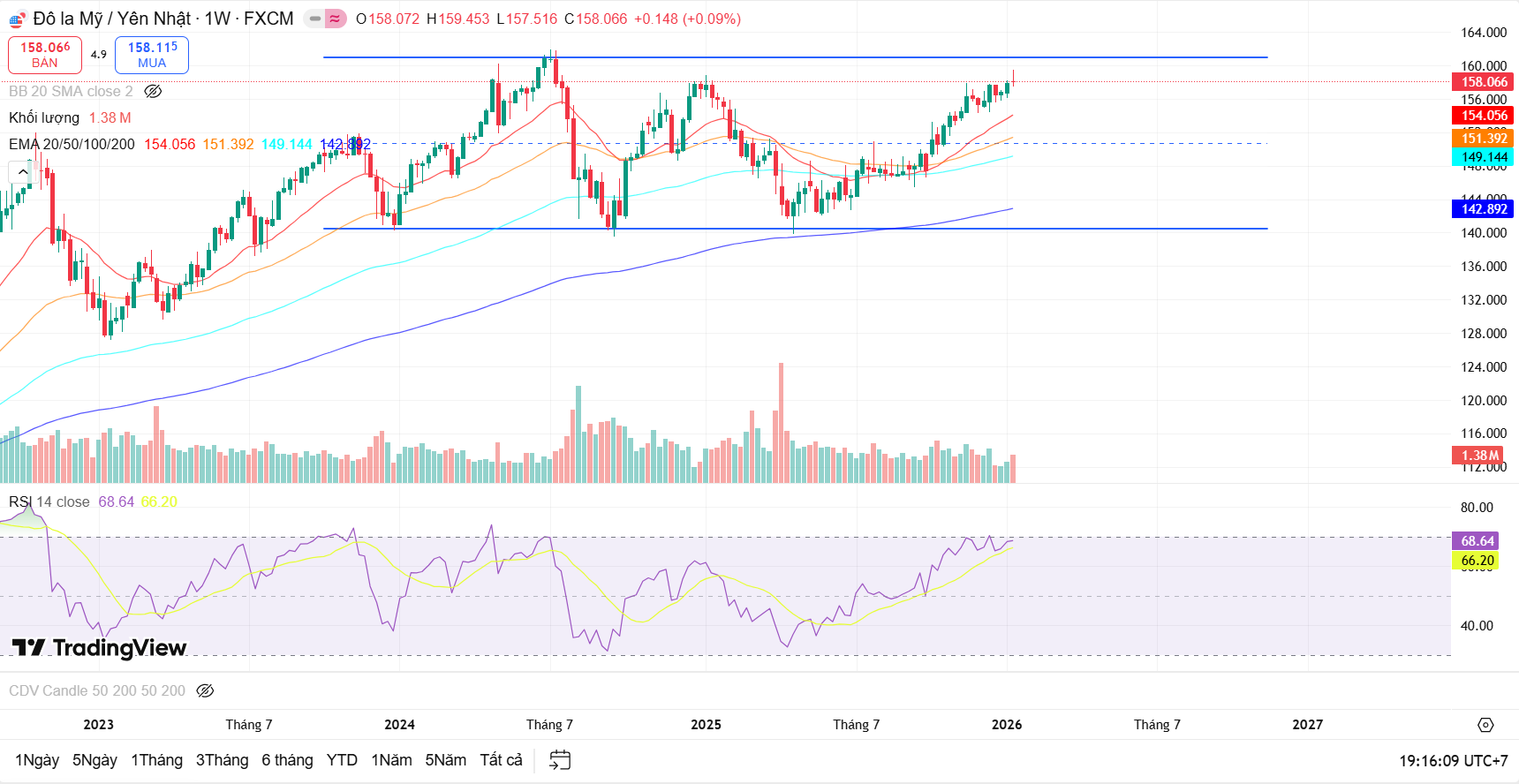Click the USD/JPY flag symbol icon
Image resolution: width=1519 pixels, height=784 pixels.
coord(18,19)
